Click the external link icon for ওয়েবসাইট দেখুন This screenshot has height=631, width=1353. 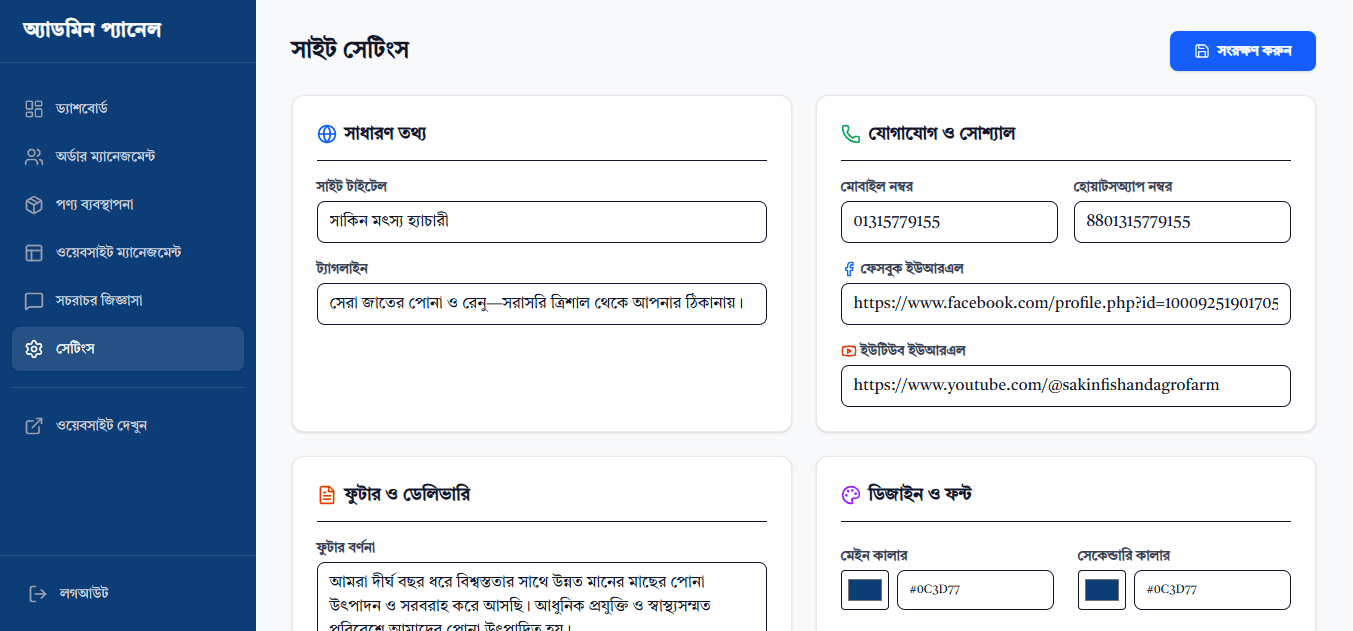pyautogui.click(x=34, y=425)
